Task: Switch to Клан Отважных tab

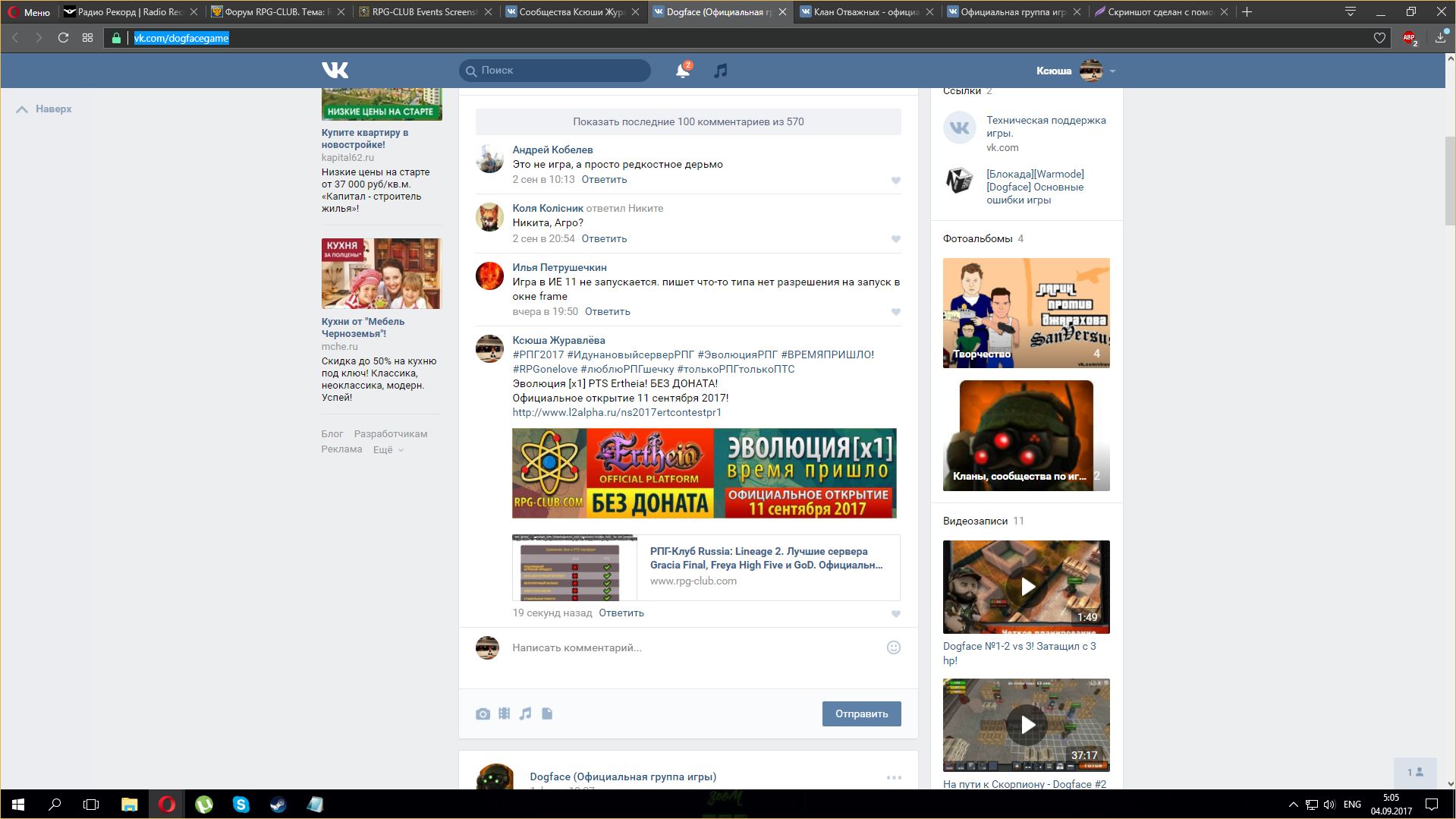Action: pyautogui.click(x=866, y=12)
